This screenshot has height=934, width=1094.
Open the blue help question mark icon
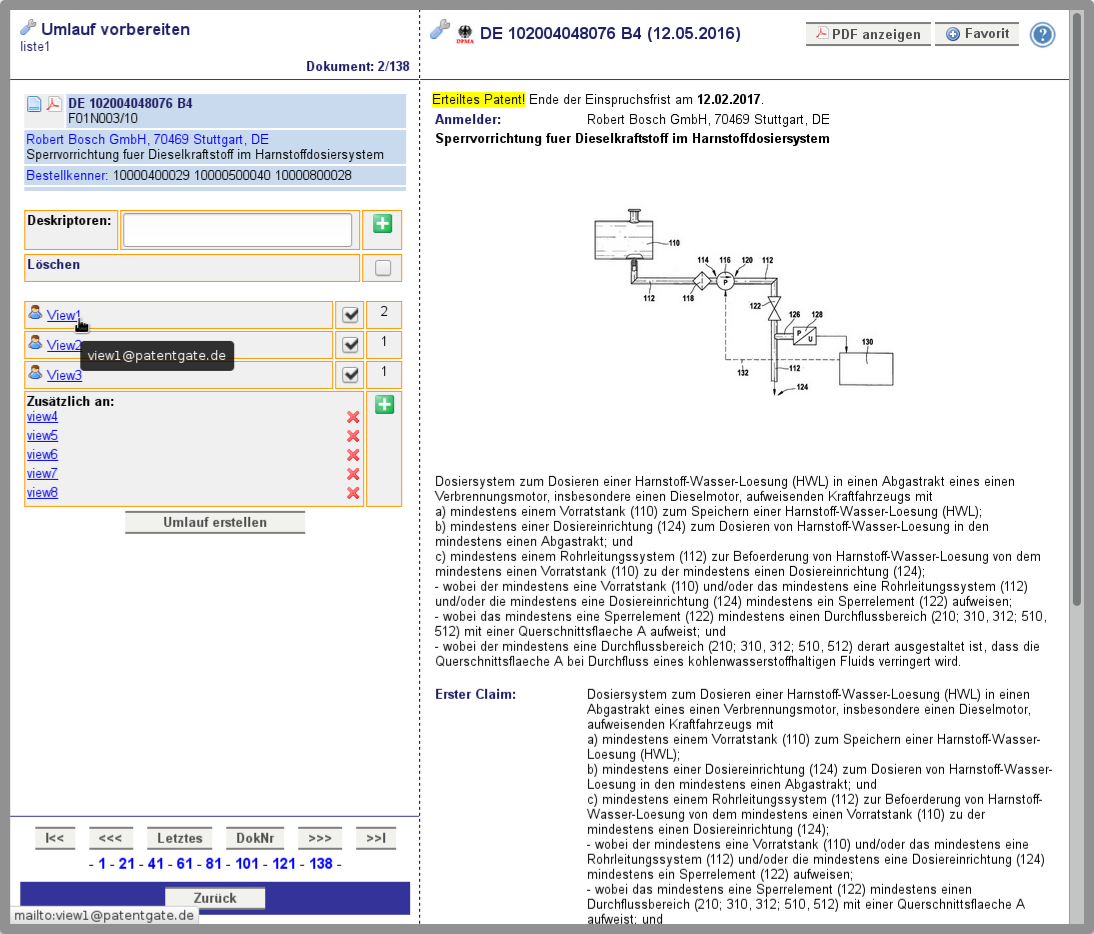[x=1042, y=34]
